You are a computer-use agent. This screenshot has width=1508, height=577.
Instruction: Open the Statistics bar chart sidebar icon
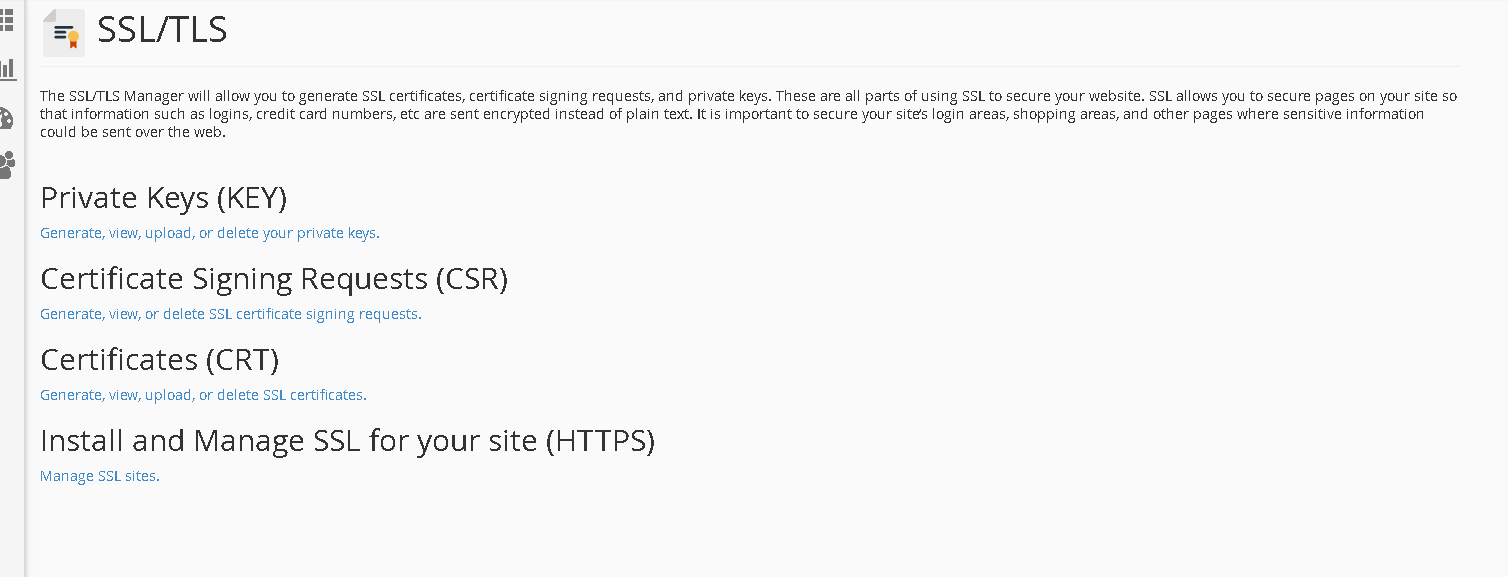[7, 69]
